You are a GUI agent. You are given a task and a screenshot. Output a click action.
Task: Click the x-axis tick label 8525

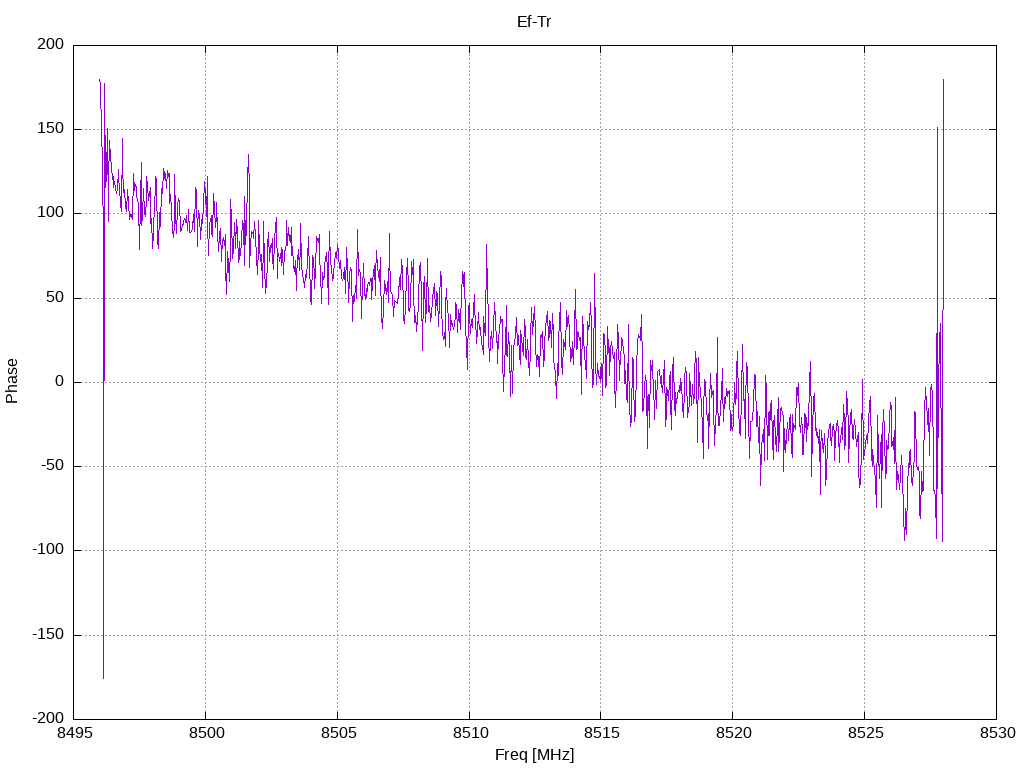pos(865,733)
